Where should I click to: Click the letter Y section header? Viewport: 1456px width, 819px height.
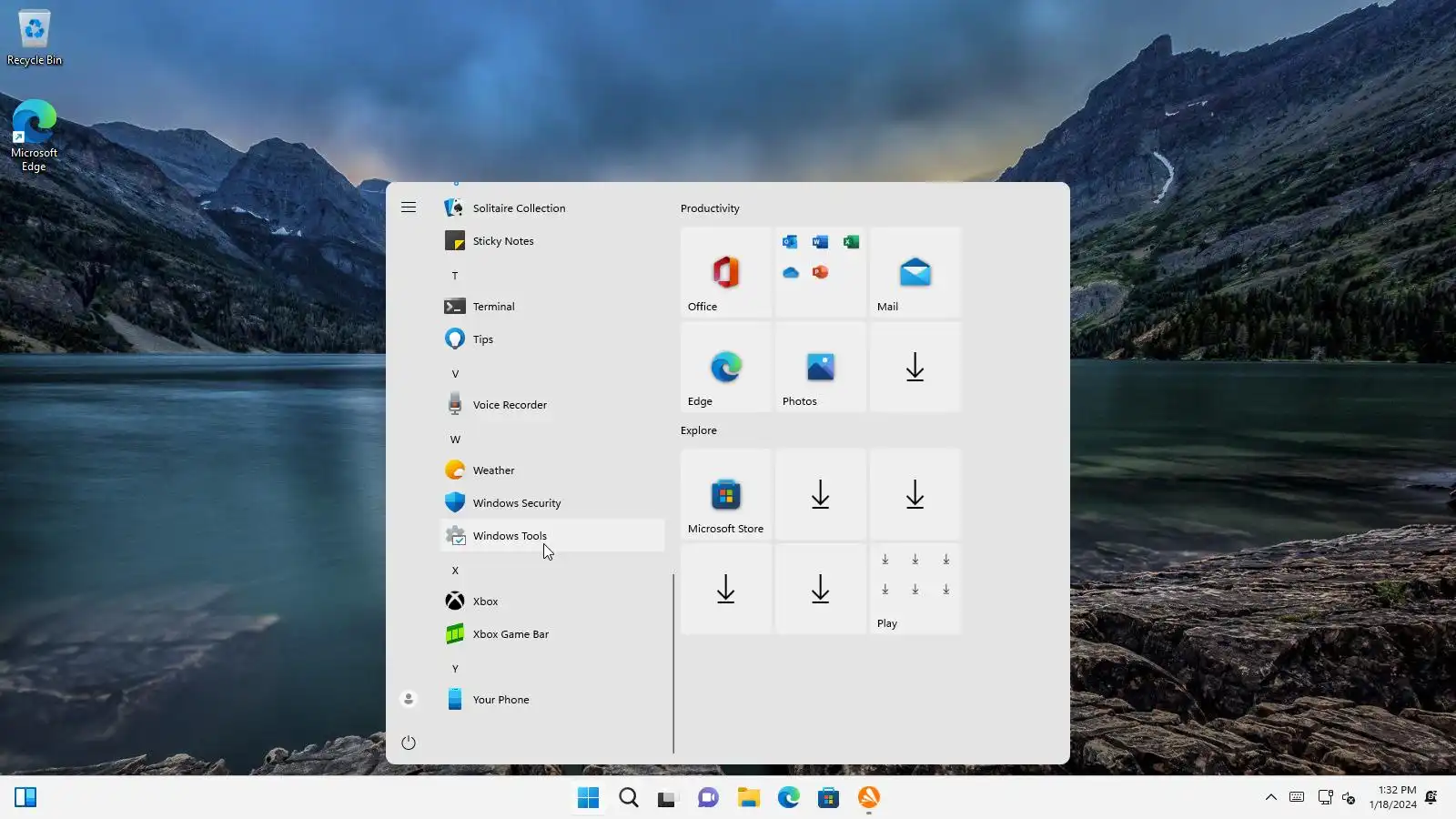click(455, 669)
